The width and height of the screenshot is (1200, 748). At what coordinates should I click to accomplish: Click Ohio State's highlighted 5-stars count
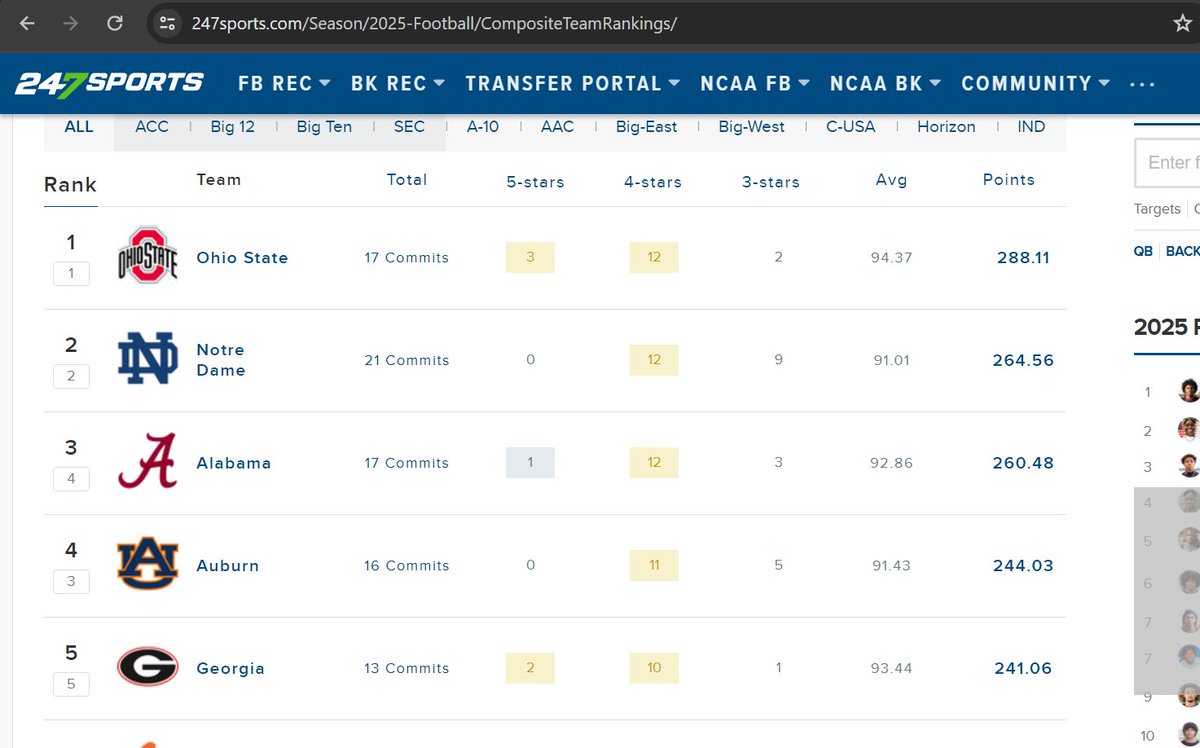530,258
